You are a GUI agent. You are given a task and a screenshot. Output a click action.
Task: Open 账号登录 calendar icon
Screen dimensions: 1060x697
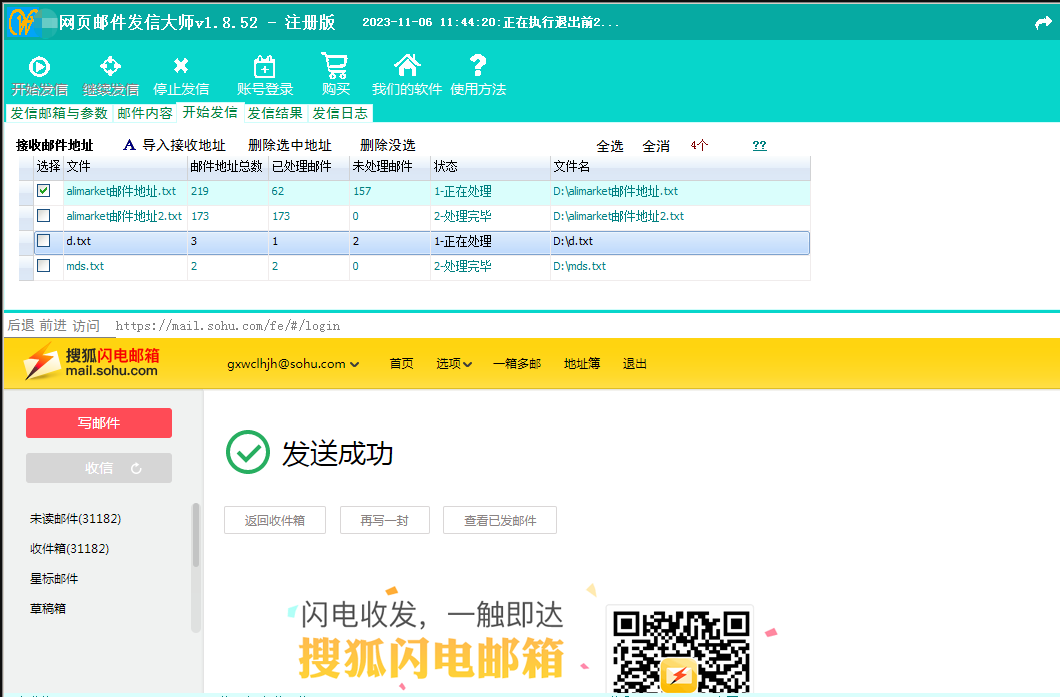(x=264, y=67)
